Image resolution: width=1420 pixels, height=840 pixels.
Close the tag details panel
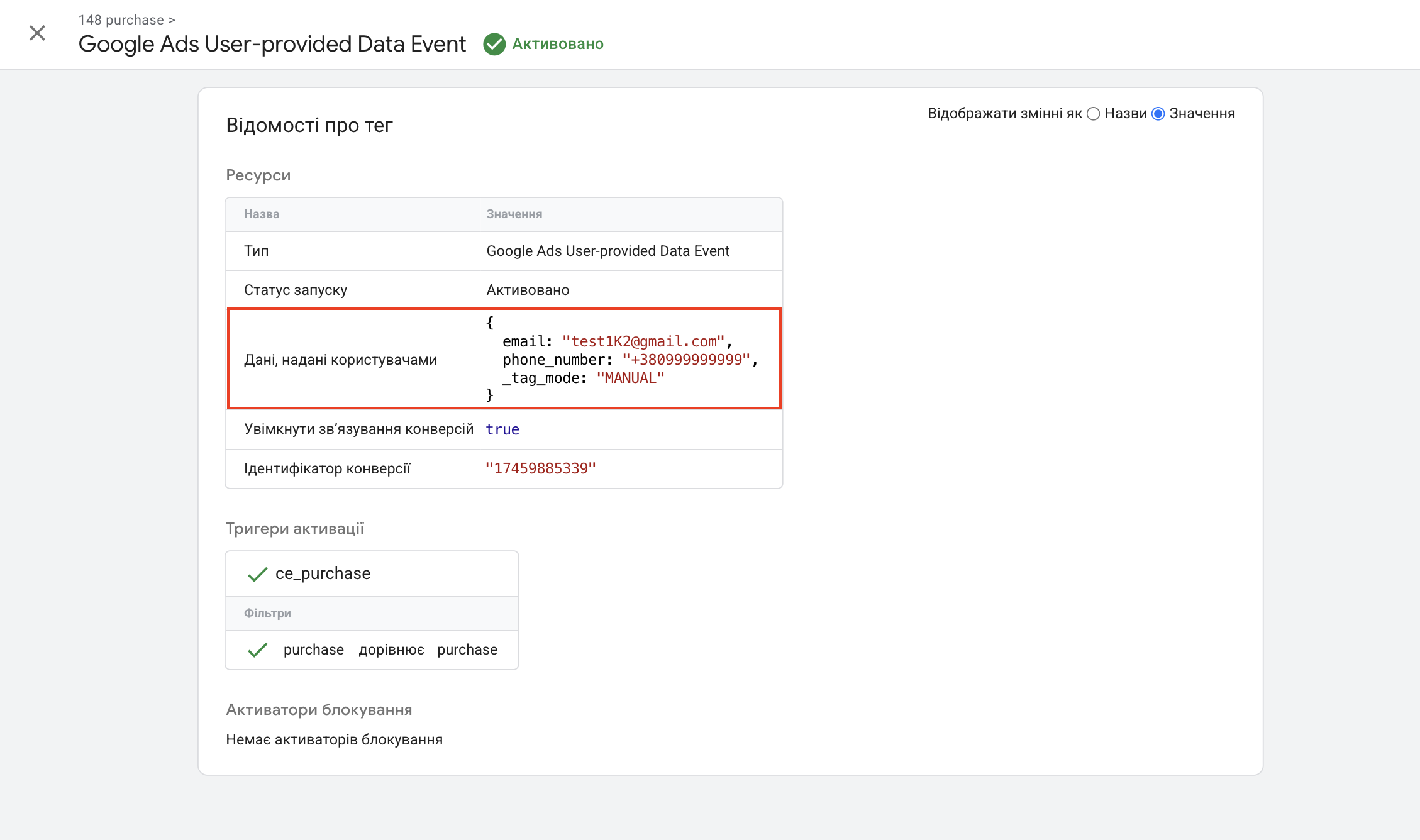click(38, 33)
